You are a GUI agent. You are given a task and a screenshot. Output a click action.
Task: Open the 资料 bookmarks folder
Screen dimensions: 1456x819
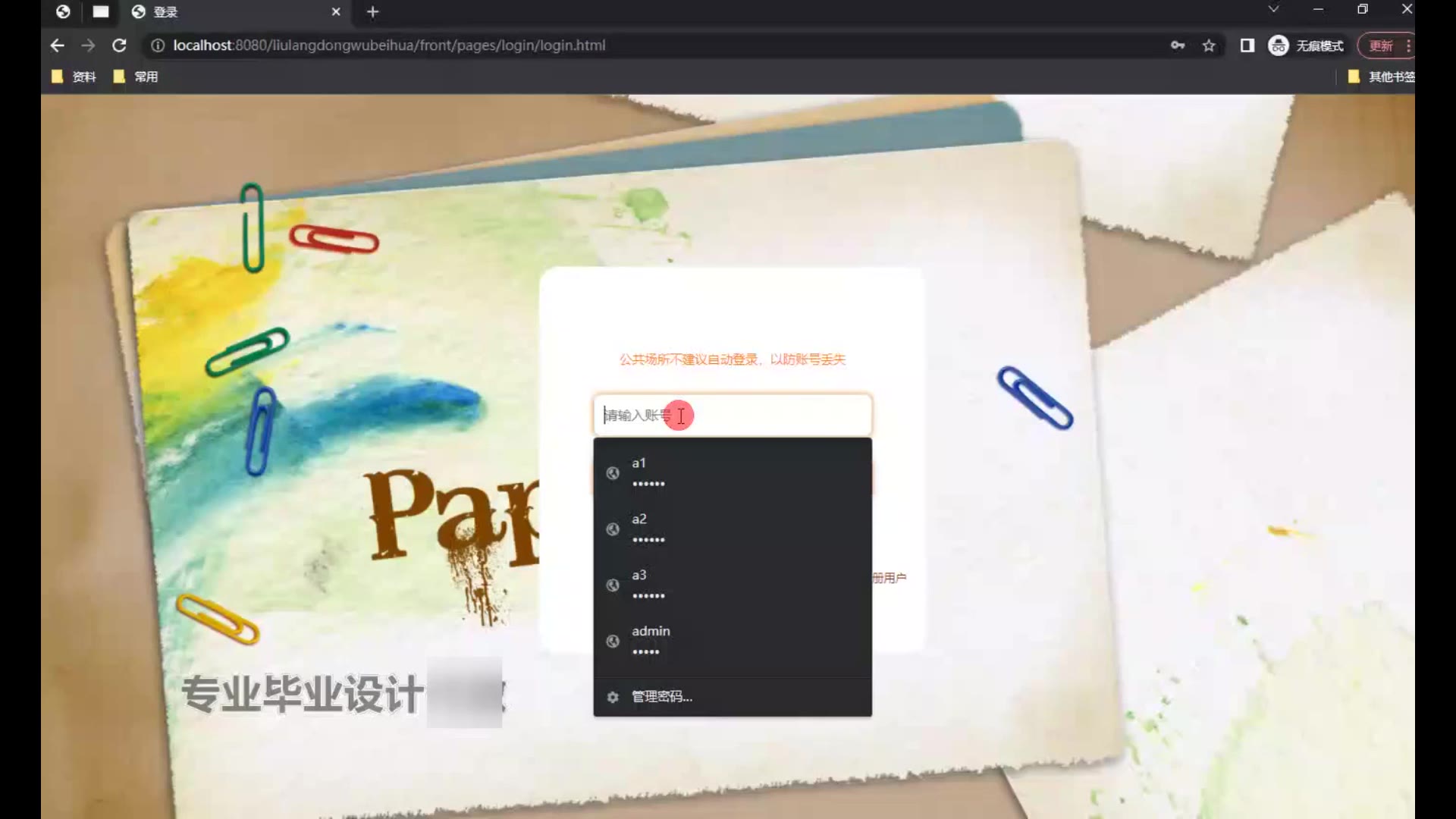coord(74,77)
